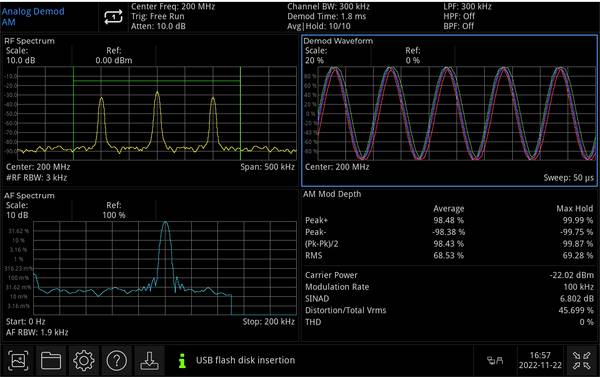Tap the RF Spectrum Center: 200 MHz label
This screenshot has height=377, width=600.
pos(38,167)
